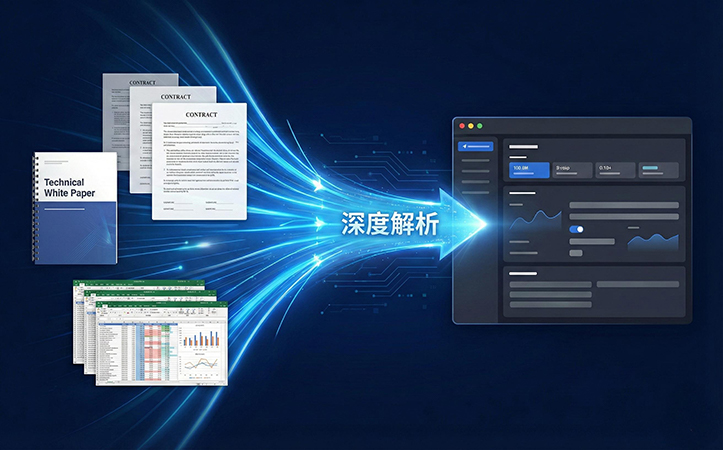Click the red close window dot
The image size is (723, 450).
click(x=460, y=126)
